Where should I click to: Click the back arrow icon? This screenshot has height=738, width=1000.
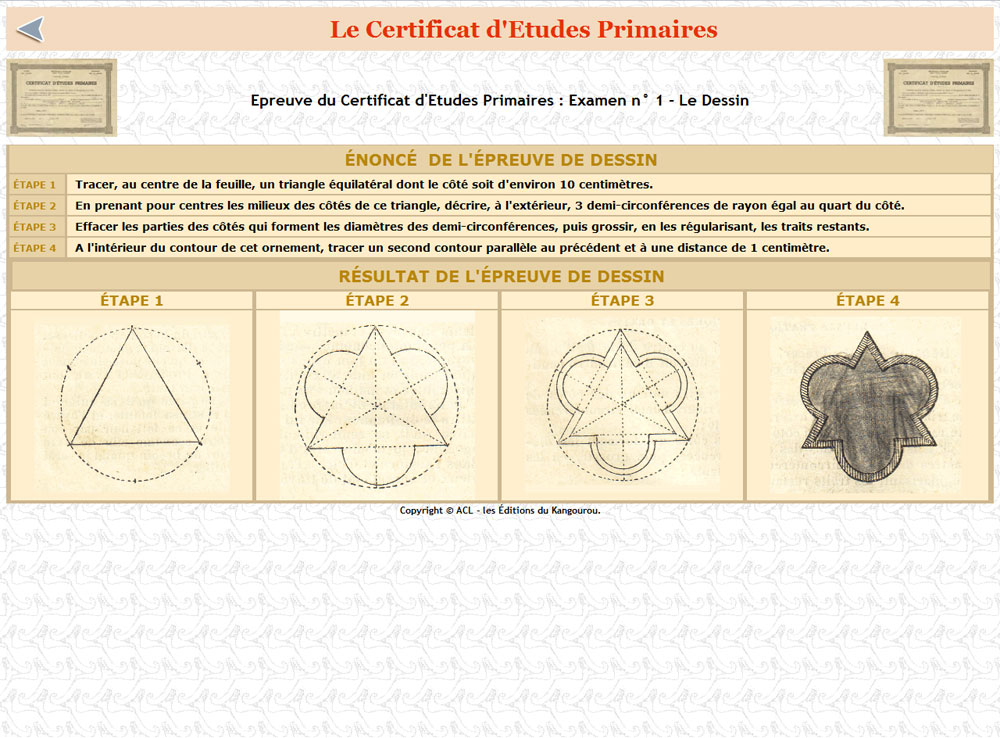(x=31, y=30)
